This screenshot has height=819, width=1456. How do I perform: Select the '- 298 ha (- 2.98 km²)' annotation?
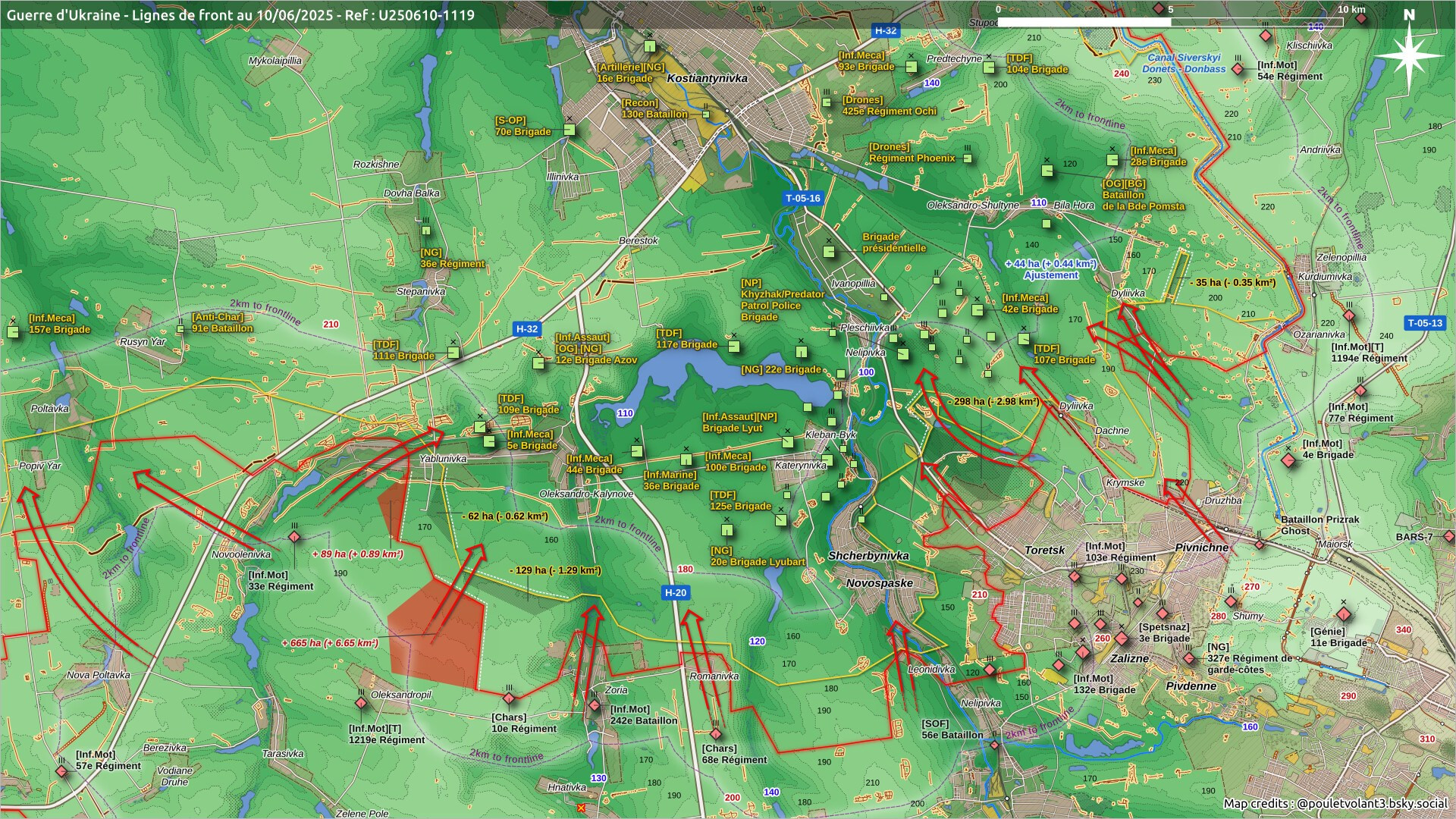[x=993, y=402]
